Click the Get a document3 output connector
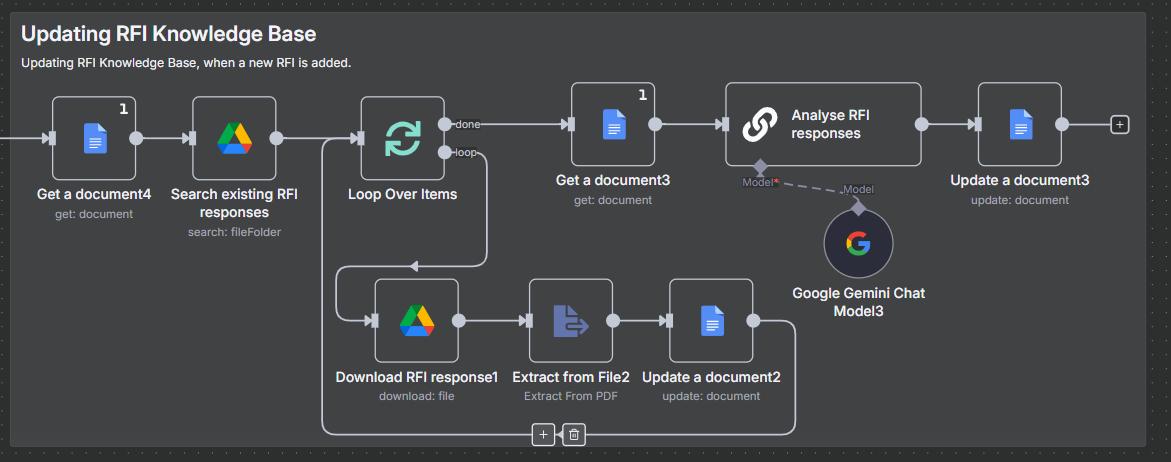Image resolution: width=1171 pixels, height=462 pixels. click(655, 124)
